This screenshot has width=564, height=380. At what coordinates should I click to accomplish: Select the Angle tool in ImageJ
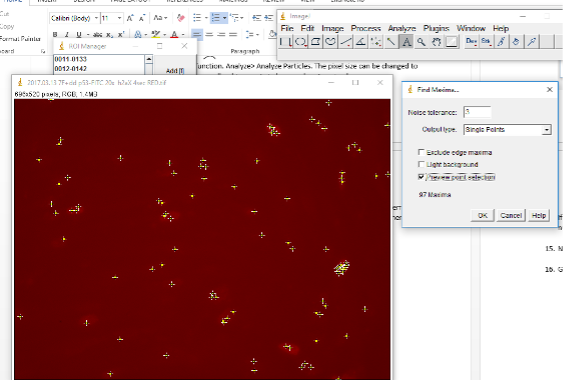tap(361, 42)
